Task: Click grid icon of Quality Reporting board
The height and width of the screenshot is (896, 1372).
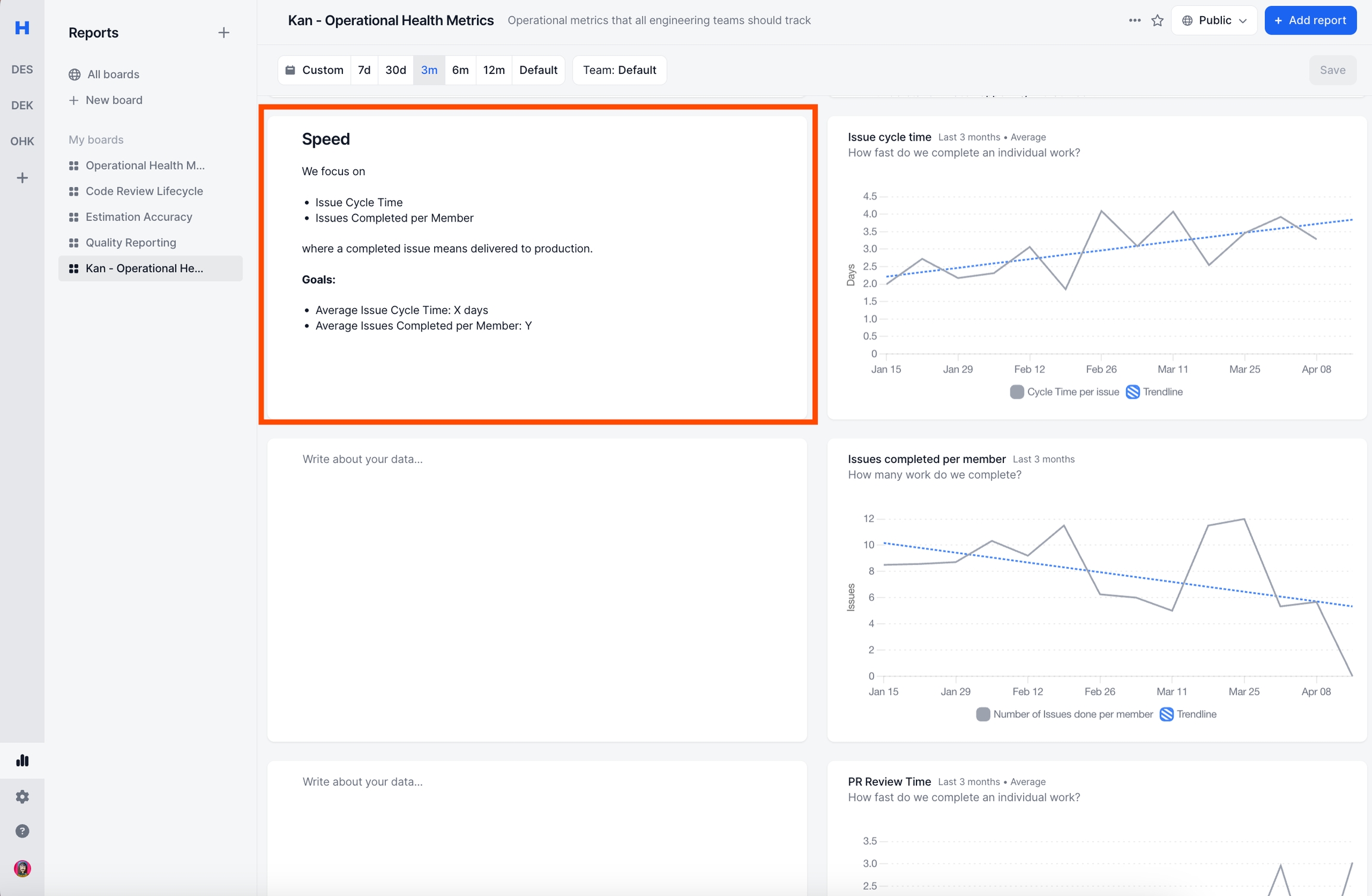Action: [x=74, y=242]
